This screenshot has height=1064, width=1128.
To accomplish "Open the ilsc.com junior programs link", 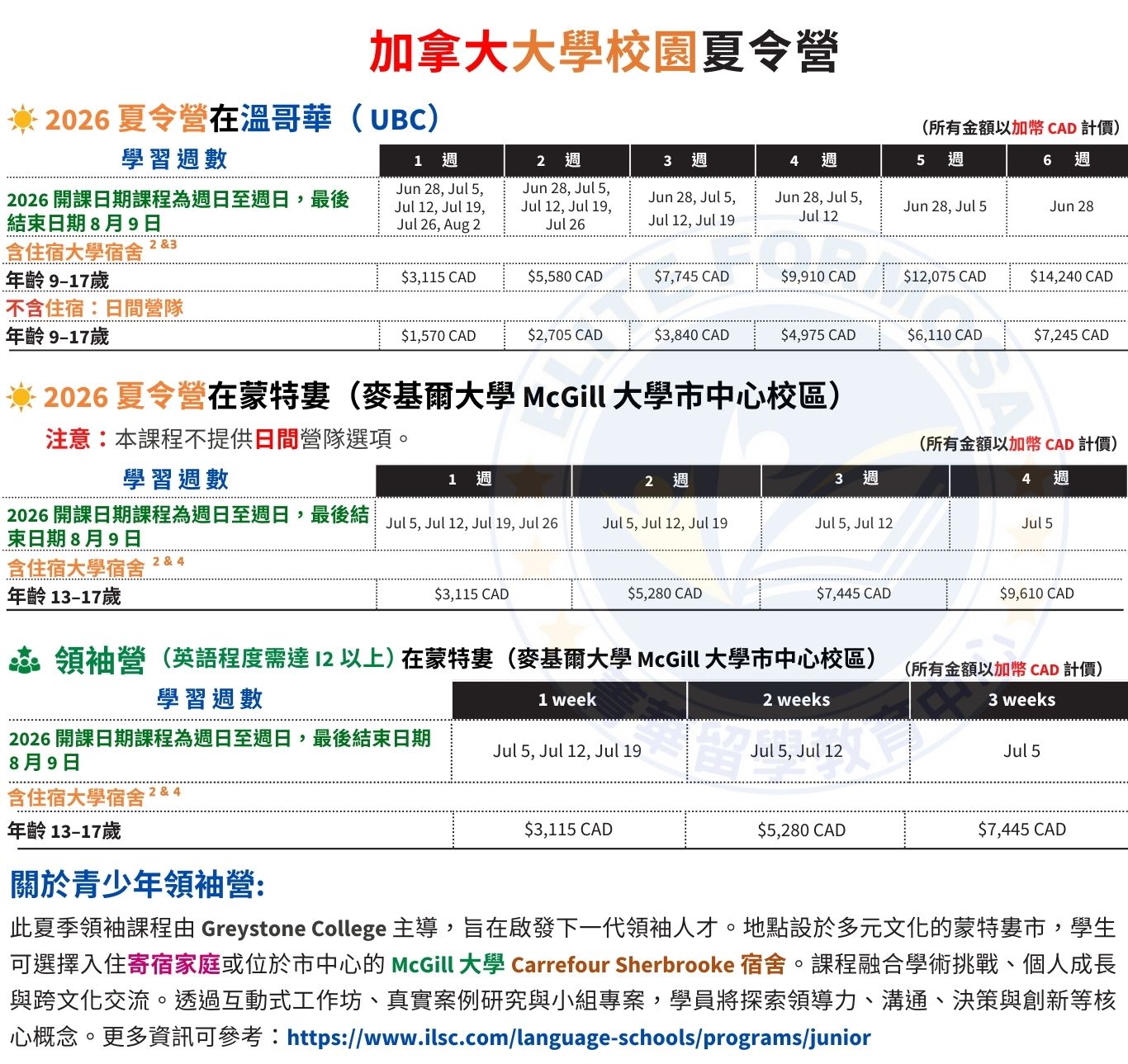I will click(578, 1037).
